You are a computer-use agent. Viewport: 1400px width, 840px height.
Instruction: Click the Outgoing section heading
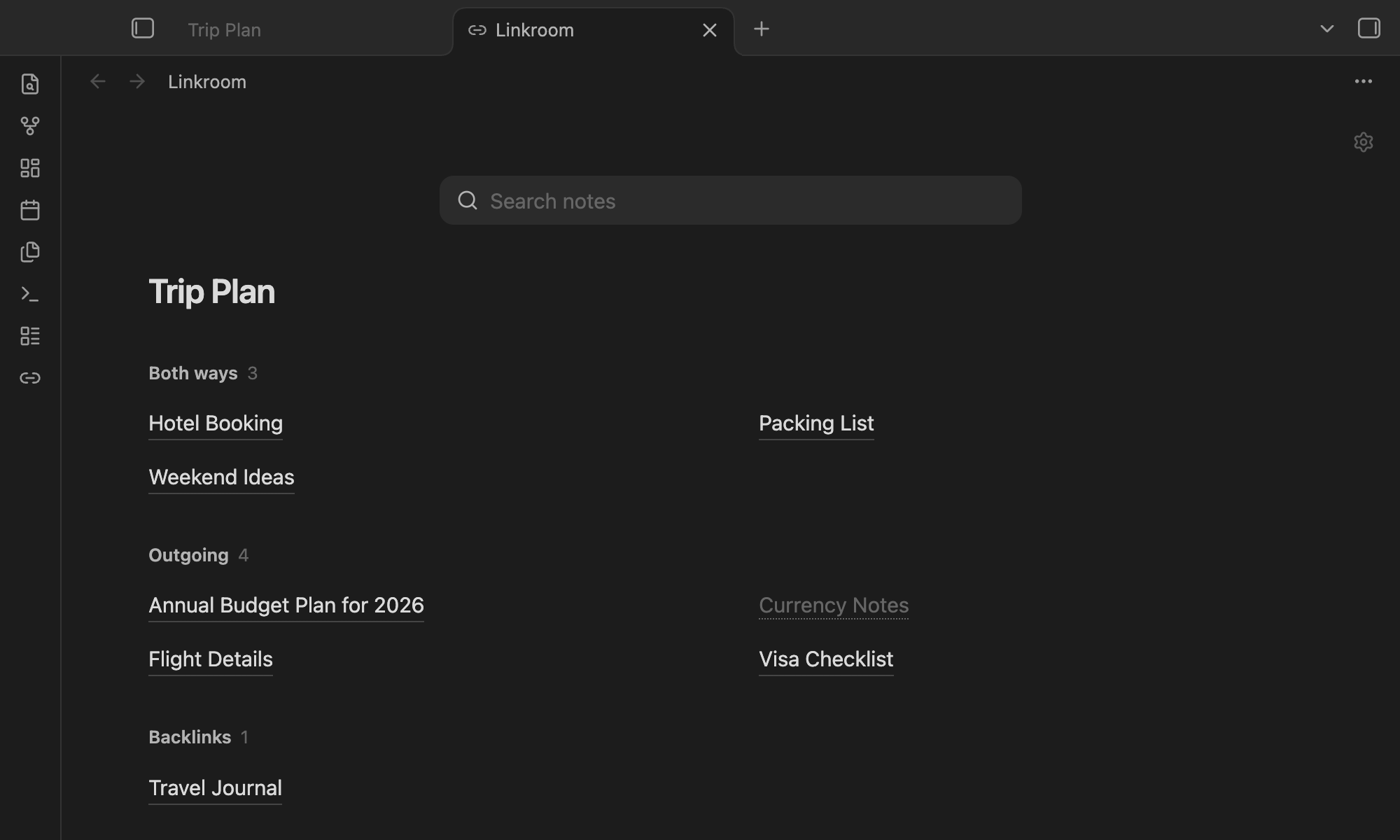(188, 555)
